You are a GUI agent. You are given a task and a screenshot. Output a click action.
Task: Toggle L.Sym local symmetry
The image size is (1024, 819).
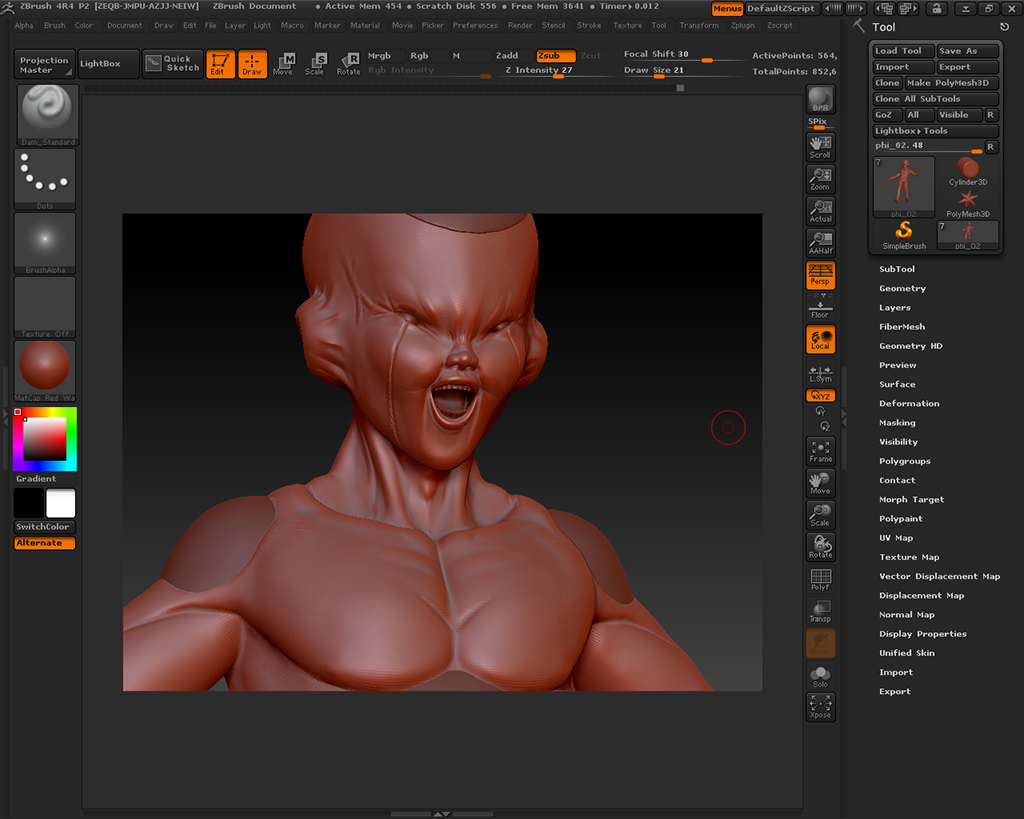tap(820, 374)
